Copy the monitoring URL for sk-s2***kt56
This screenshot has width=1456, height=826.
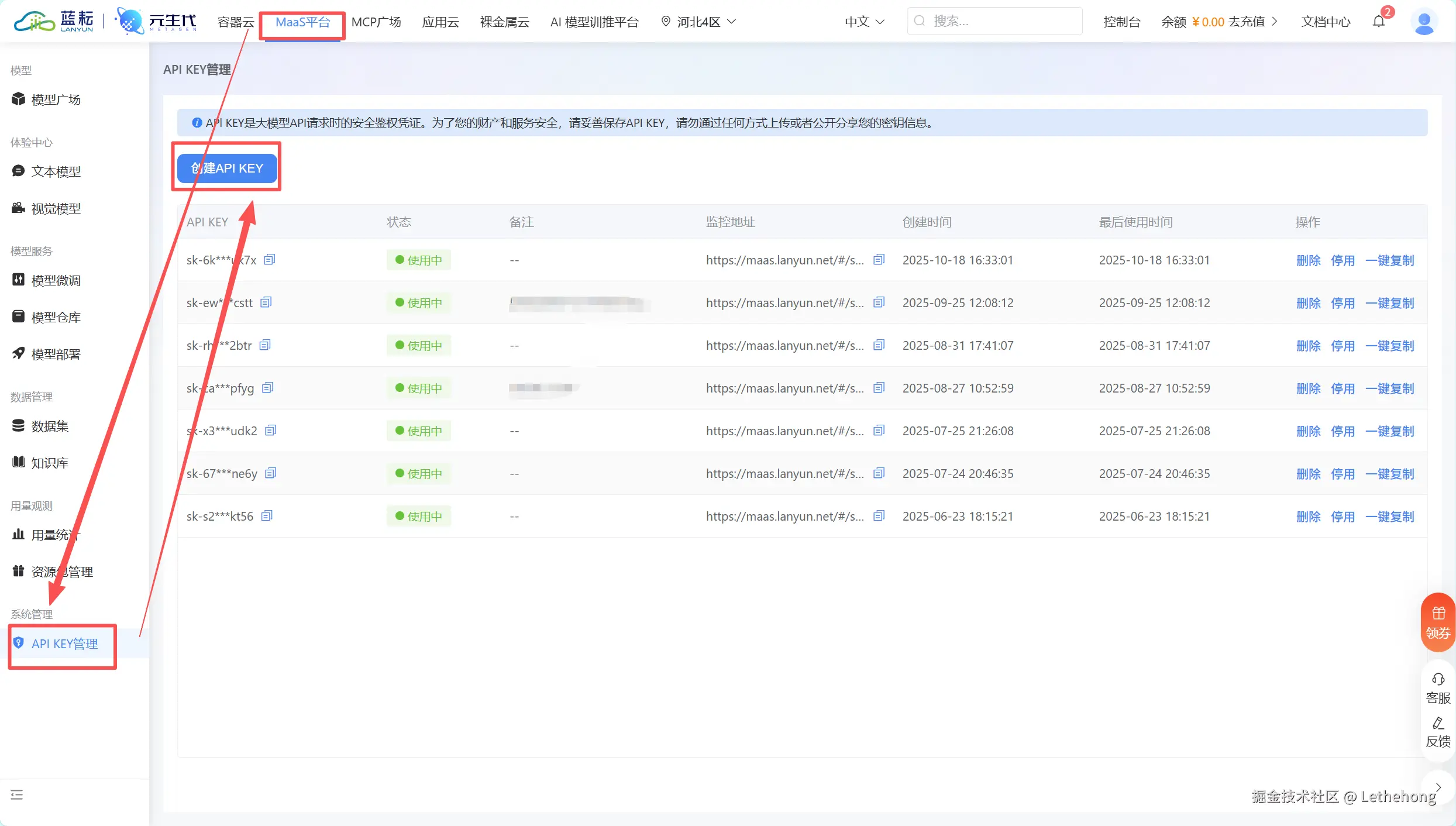point(879,516)
